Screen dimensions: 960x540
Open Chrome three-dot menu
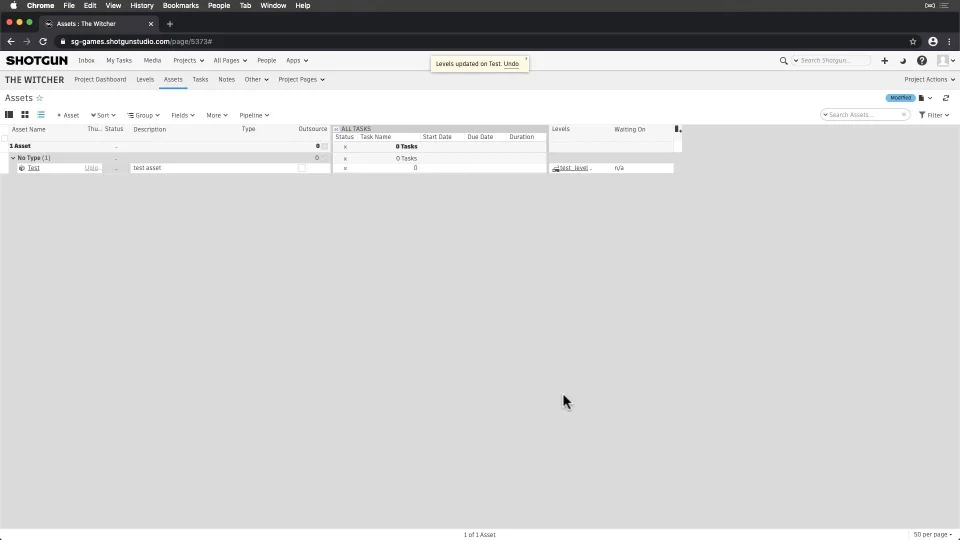coord(950,42)
